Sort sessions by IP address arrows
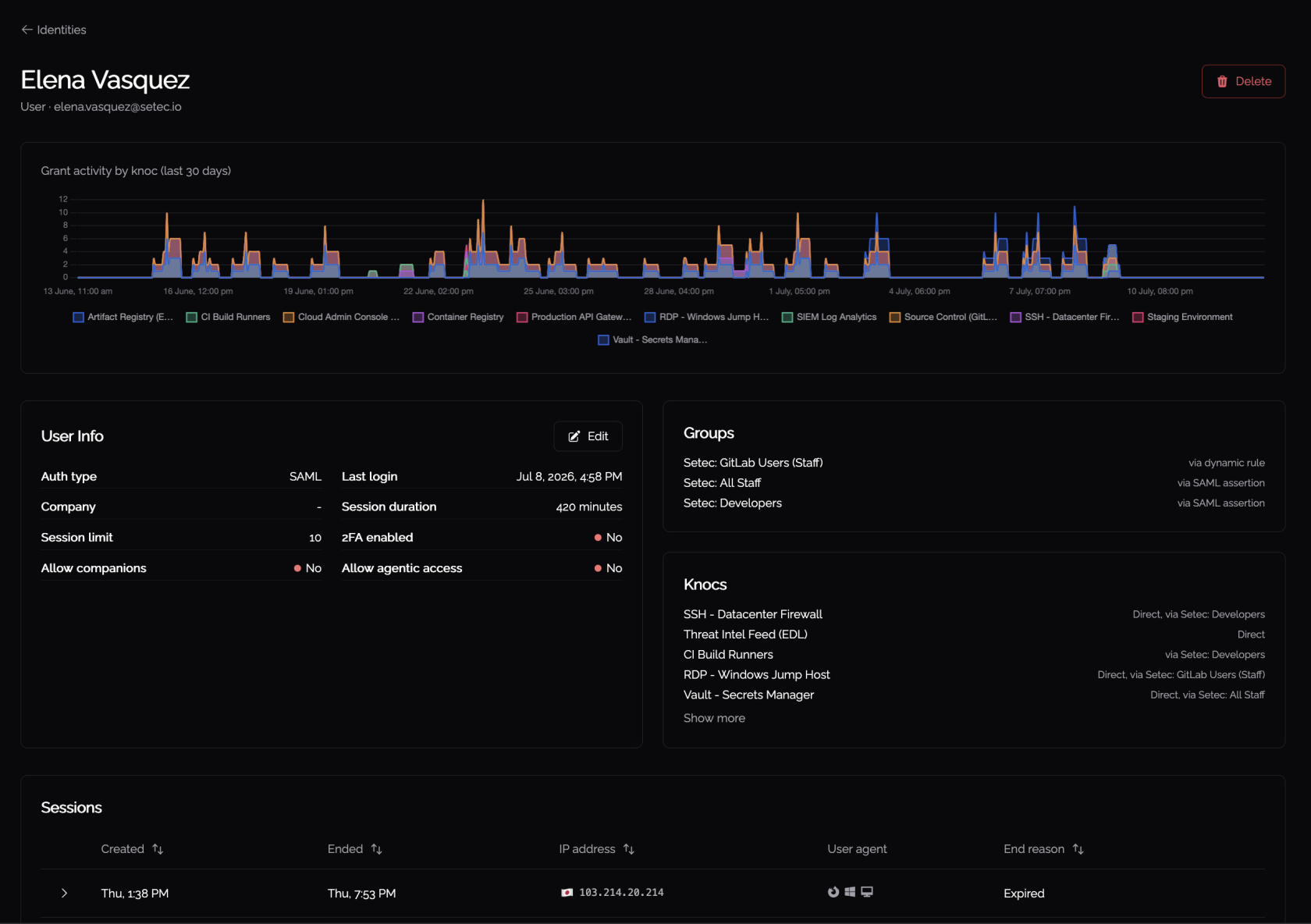The width and height of the screenshot is (1311, 924). click(629, 849)
